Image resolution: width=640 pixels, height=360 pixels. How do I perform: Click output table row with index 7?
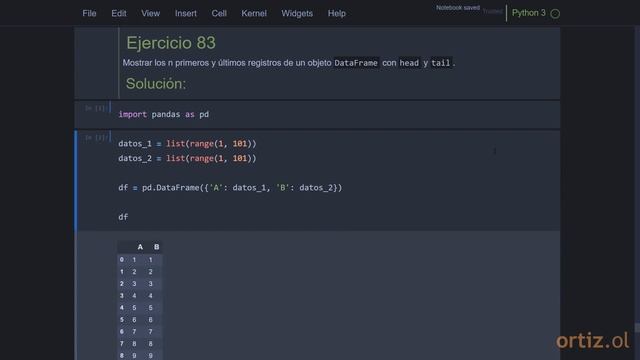point(140,344)
